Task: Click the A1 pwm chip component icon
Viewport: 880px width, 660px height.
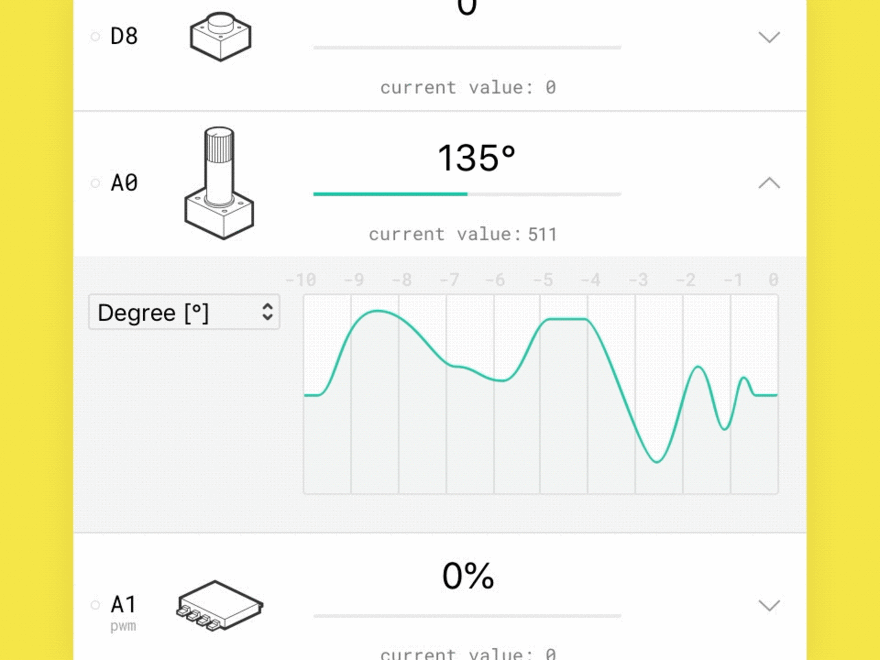Action: 220,605
